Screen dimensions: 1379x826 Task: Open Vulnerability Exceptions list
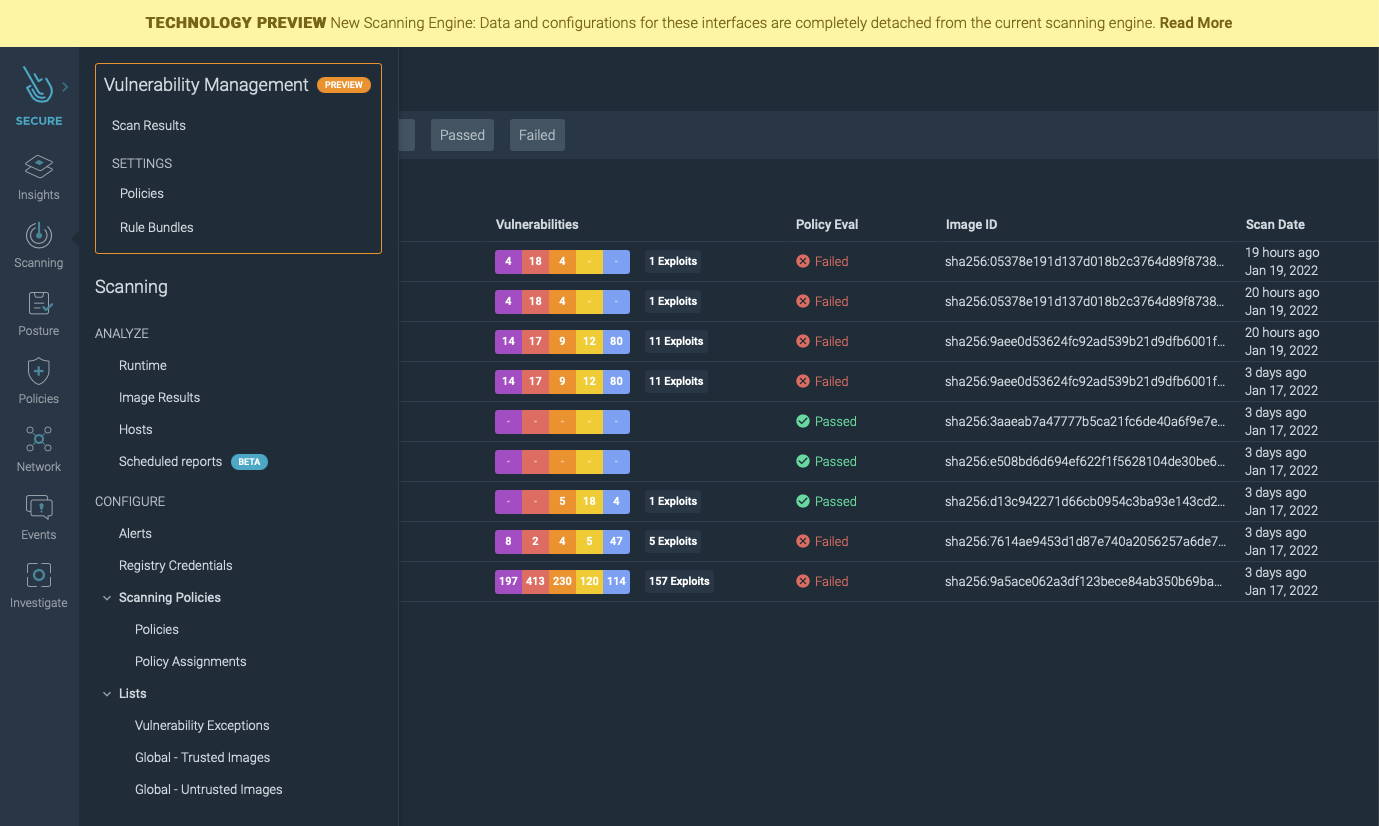point(203,725)
